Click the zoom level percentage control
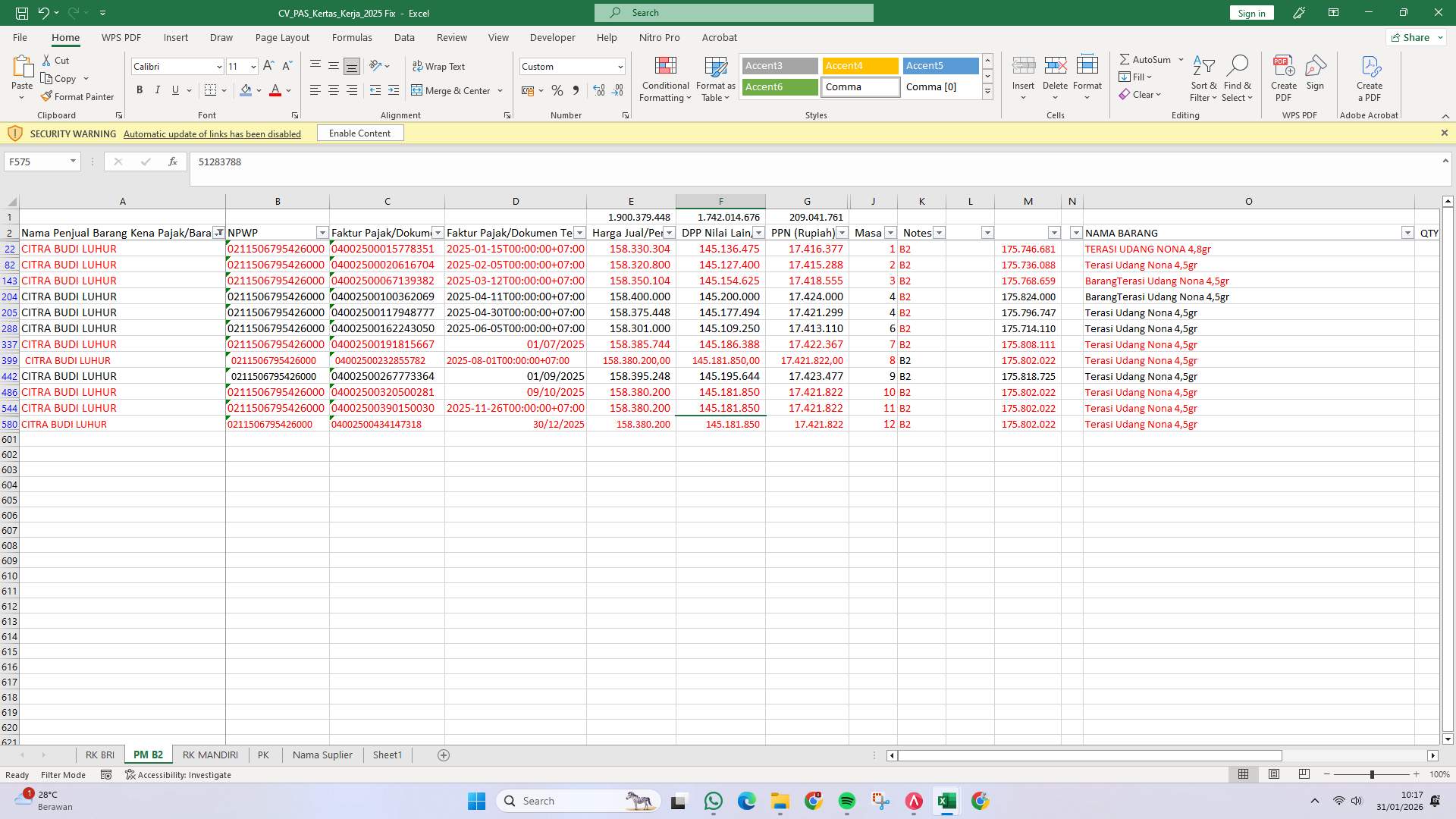1456x819 pixels. [x=1440, y=774]
